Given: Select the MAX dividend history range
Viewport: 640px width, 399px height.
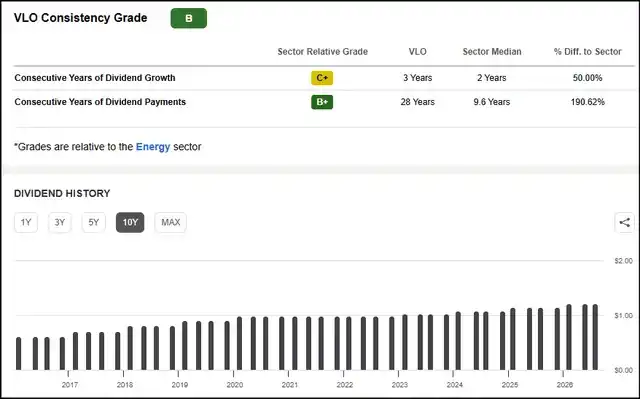Looking at the screenshot, I should point(171,222).
